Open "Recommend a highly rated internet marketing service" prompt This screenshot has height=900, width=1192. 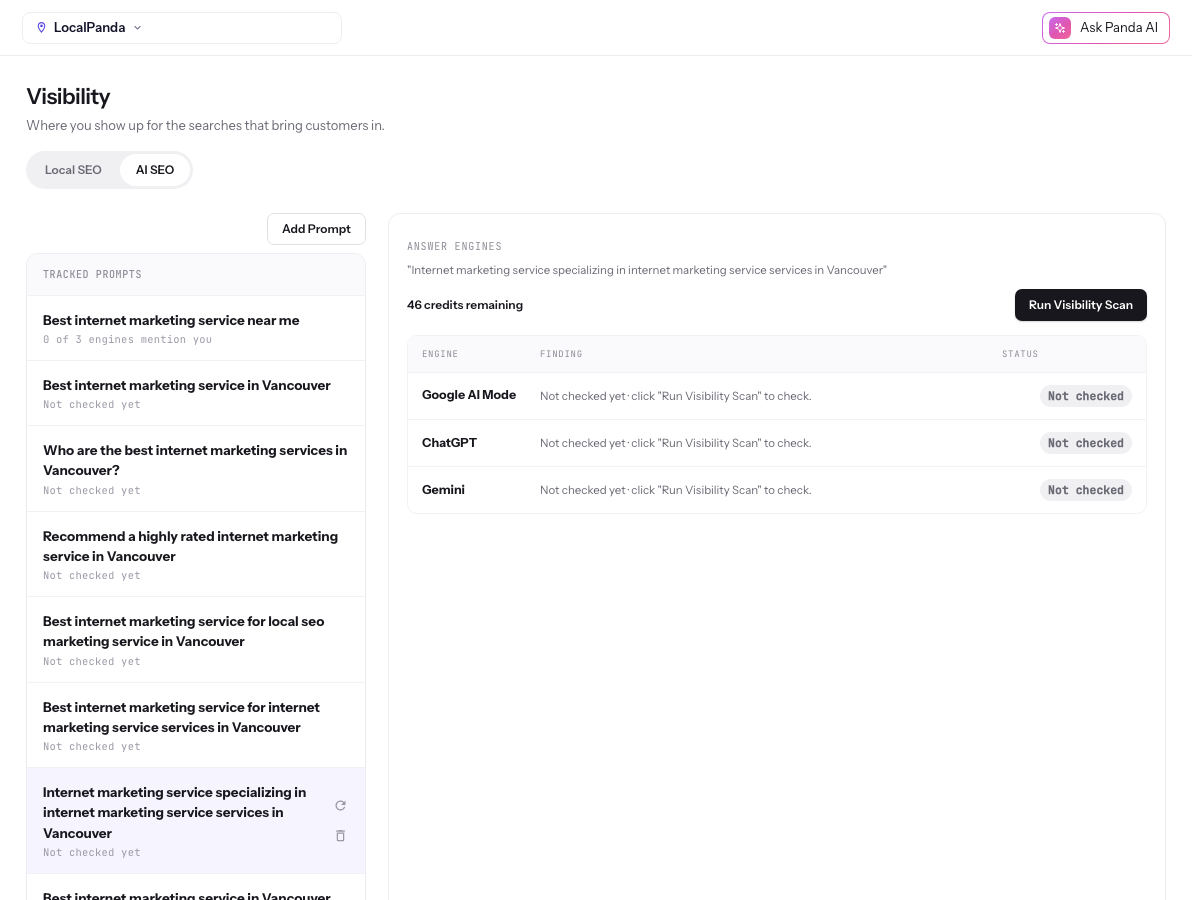pos(196,554)
